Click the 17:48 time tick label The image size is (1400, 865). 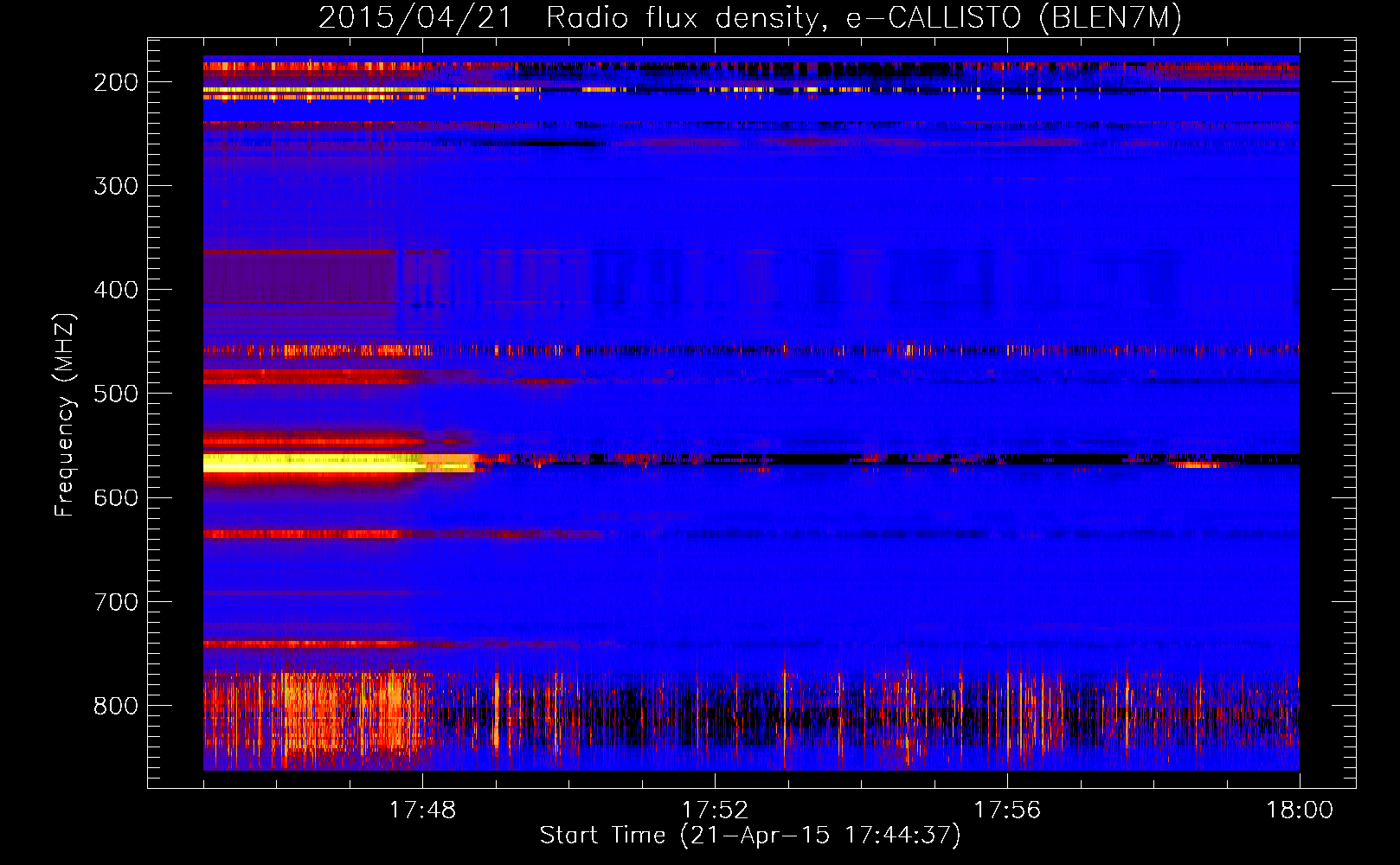(422, 811)
